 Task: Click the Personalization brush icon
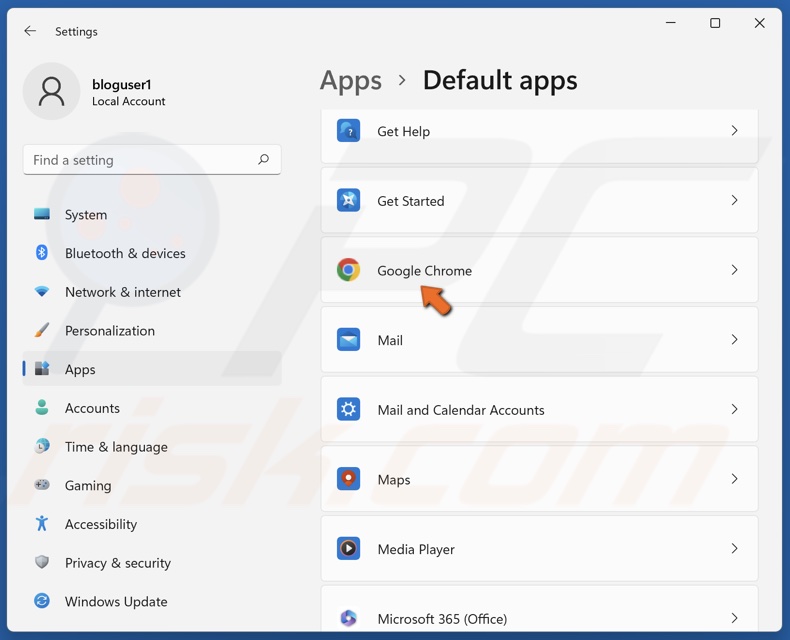click(x=42, y=330)
